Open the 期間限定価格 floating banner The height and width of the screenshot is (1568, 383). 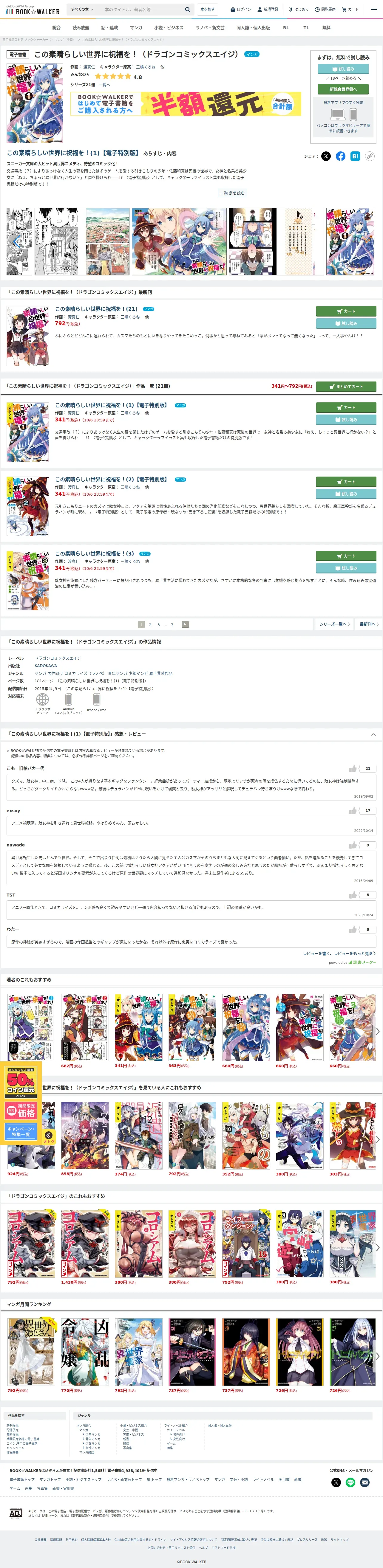click(x=21, y=1111)
